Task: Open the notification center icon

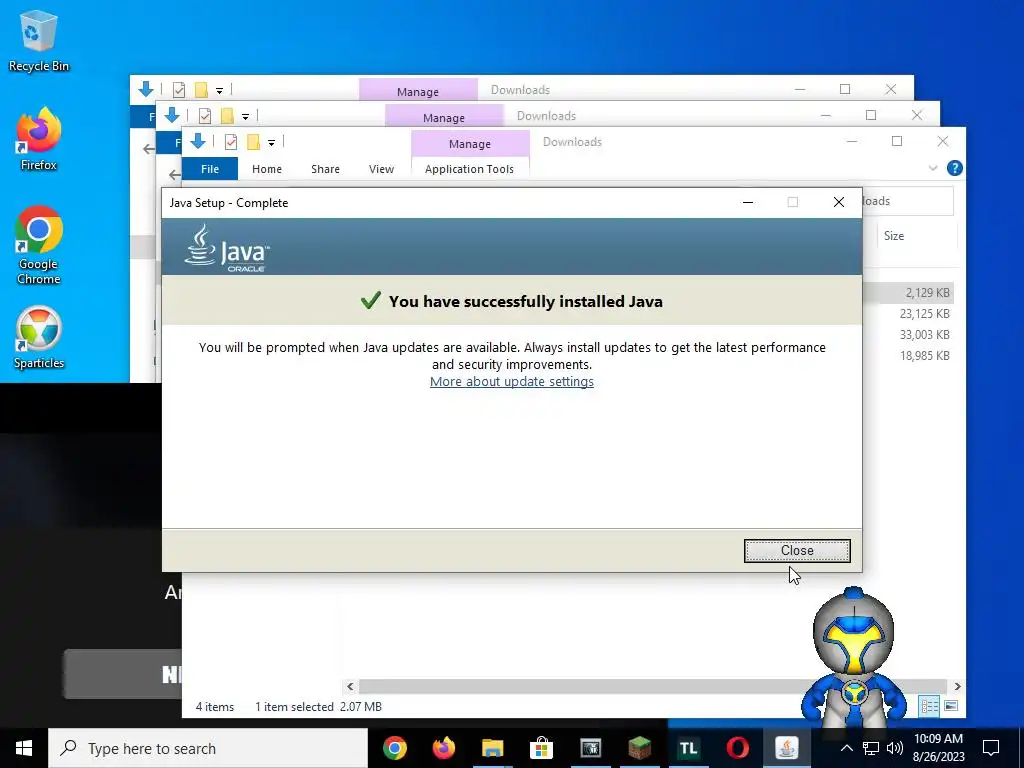Action: (991, 748)
